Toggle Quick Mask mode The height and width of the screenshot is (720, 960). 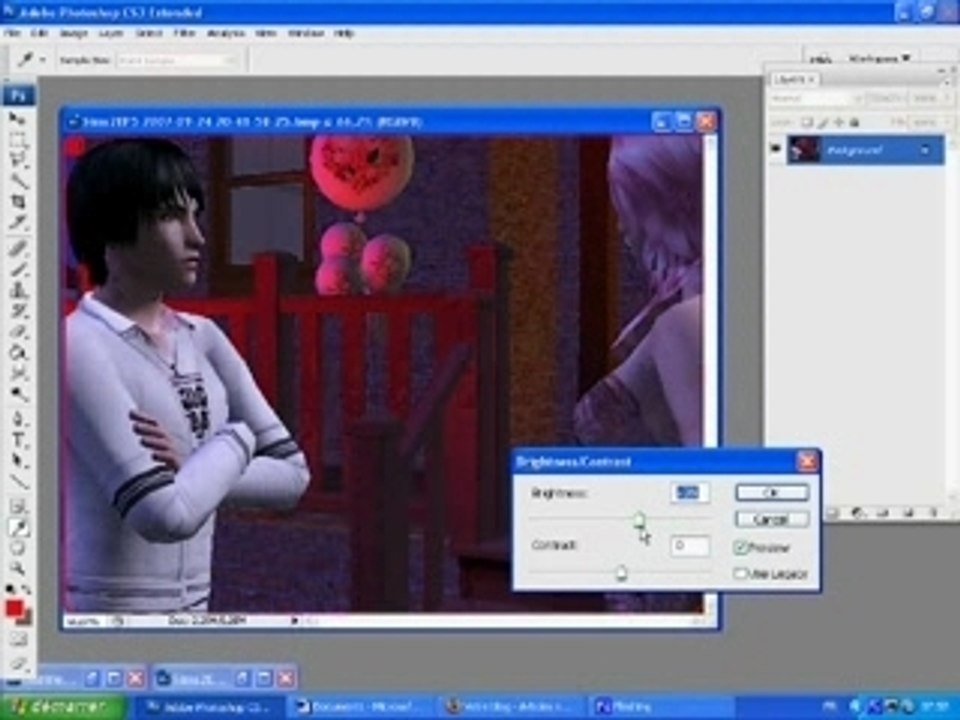pos(18,640)
